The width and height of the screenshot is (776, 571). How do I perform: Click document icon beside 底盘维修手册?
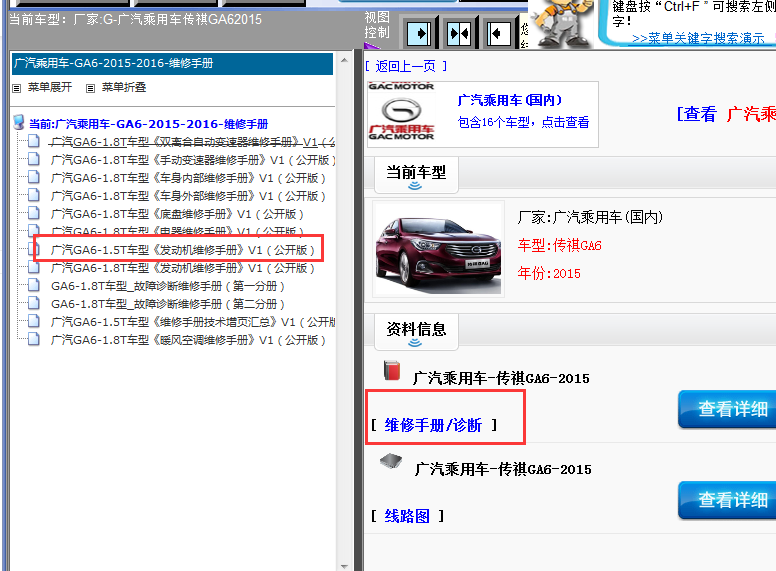(34, 213)
